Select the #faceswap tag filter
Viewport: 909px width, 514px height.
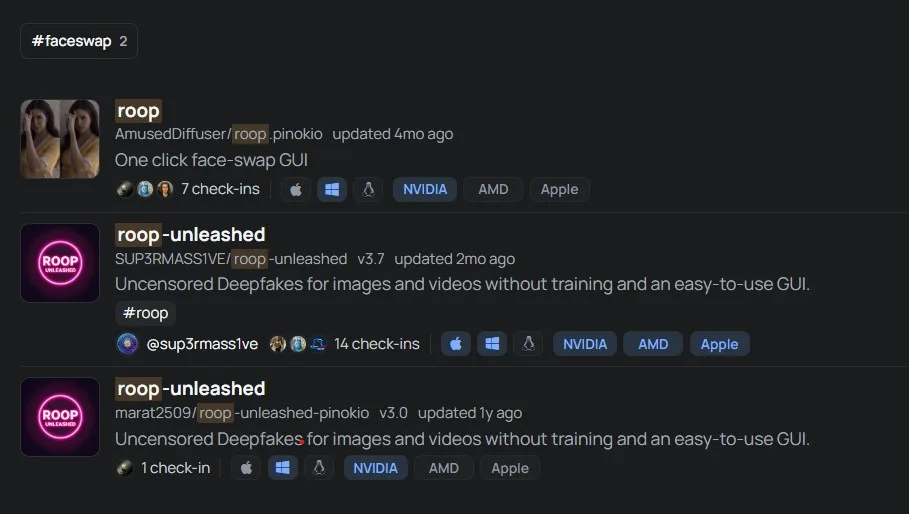point(79,41)
